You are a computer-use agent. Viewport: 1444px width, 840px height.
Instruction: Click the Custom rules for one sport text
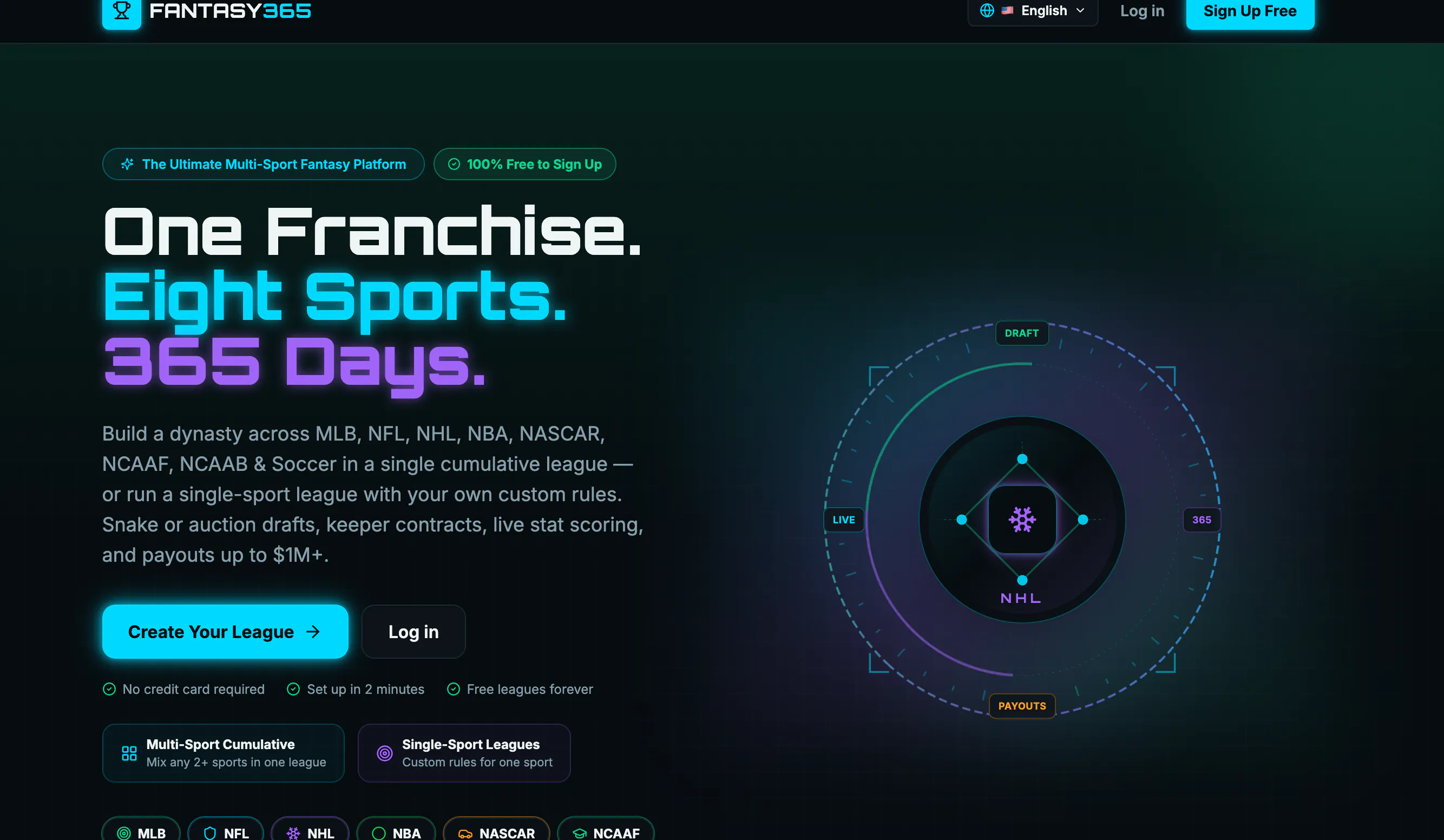pyautogui.click(x=477, y=762)
